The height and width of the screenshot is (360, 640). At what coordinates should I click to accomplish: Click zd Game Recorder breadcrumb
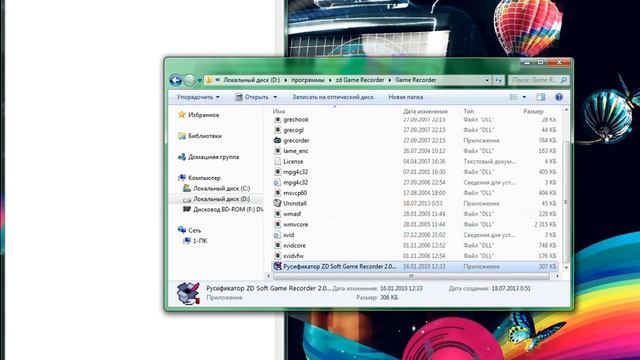[x=360, y=80]
